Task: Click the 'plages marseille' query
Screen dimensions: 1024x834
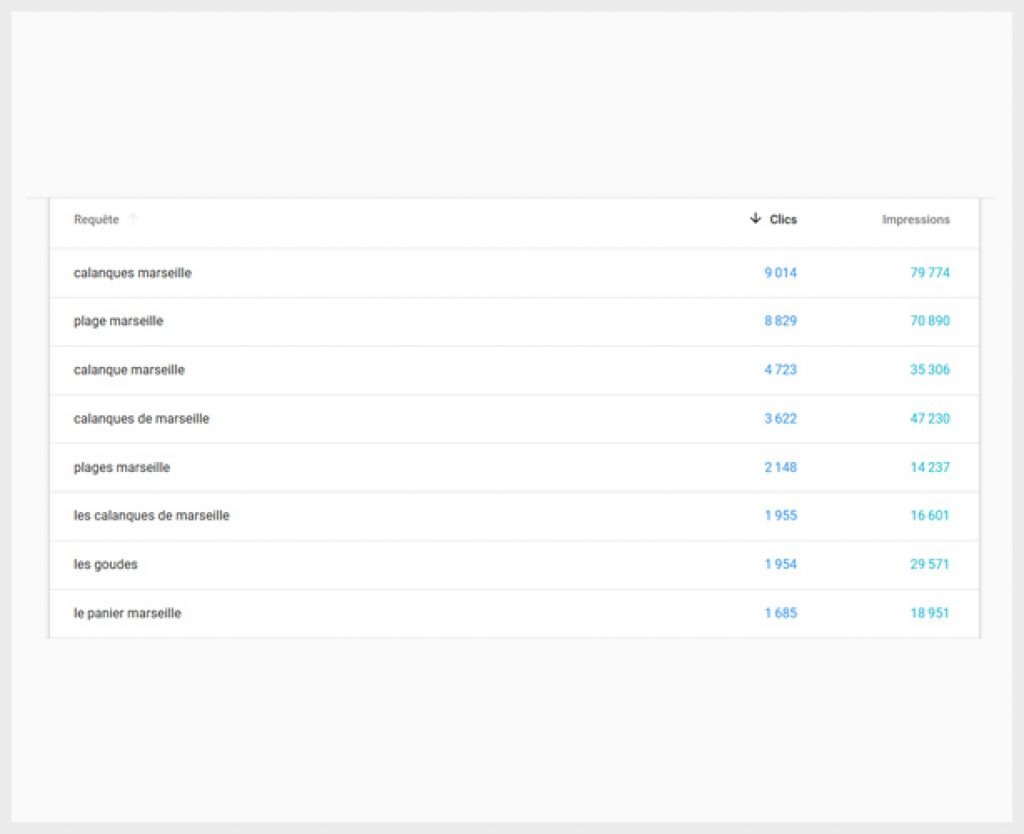Action: 121,467
